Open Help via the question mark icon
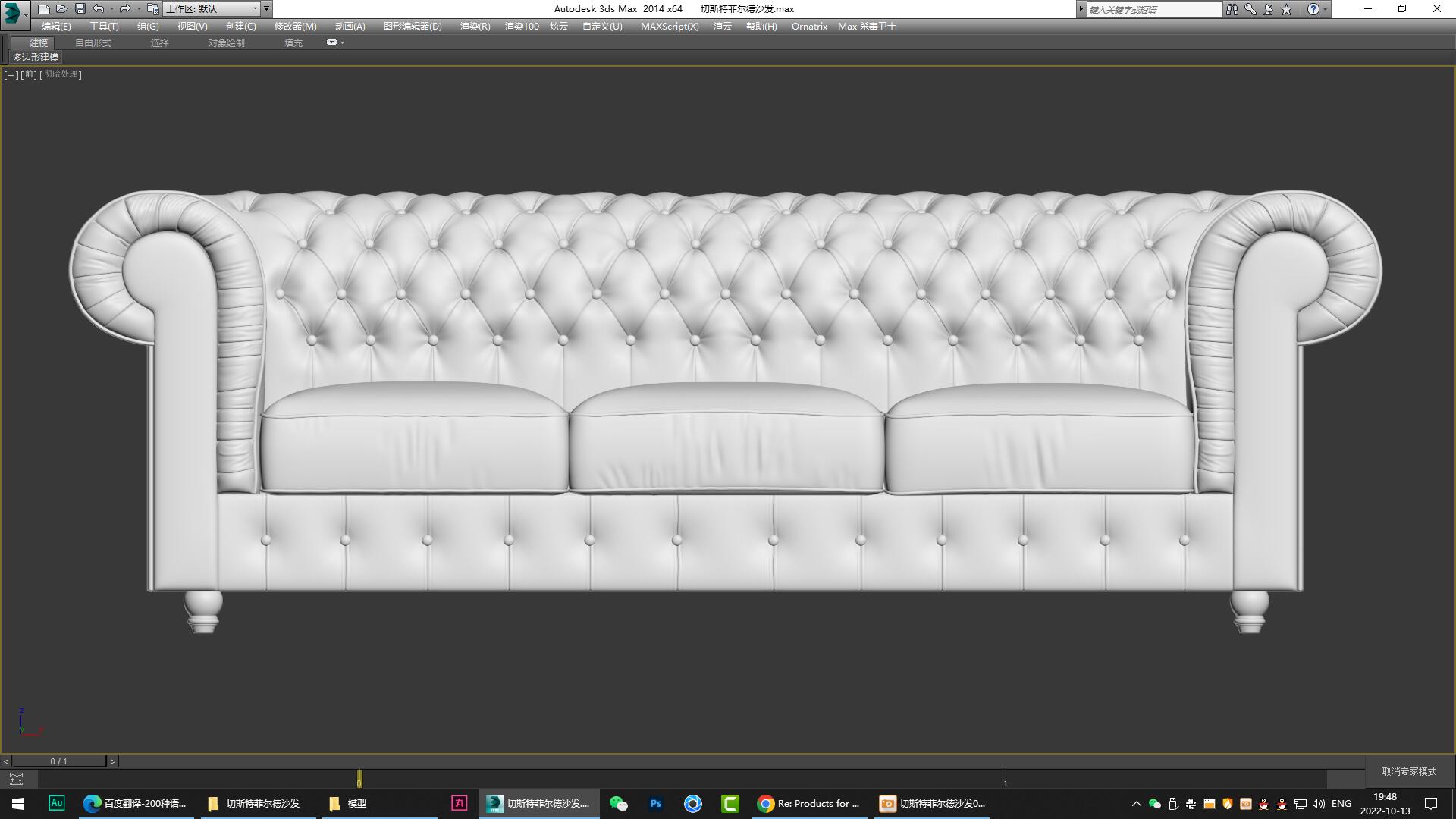Viewport: 1456px width, 819px height. pyautogui.click(x=1312, y=8)
